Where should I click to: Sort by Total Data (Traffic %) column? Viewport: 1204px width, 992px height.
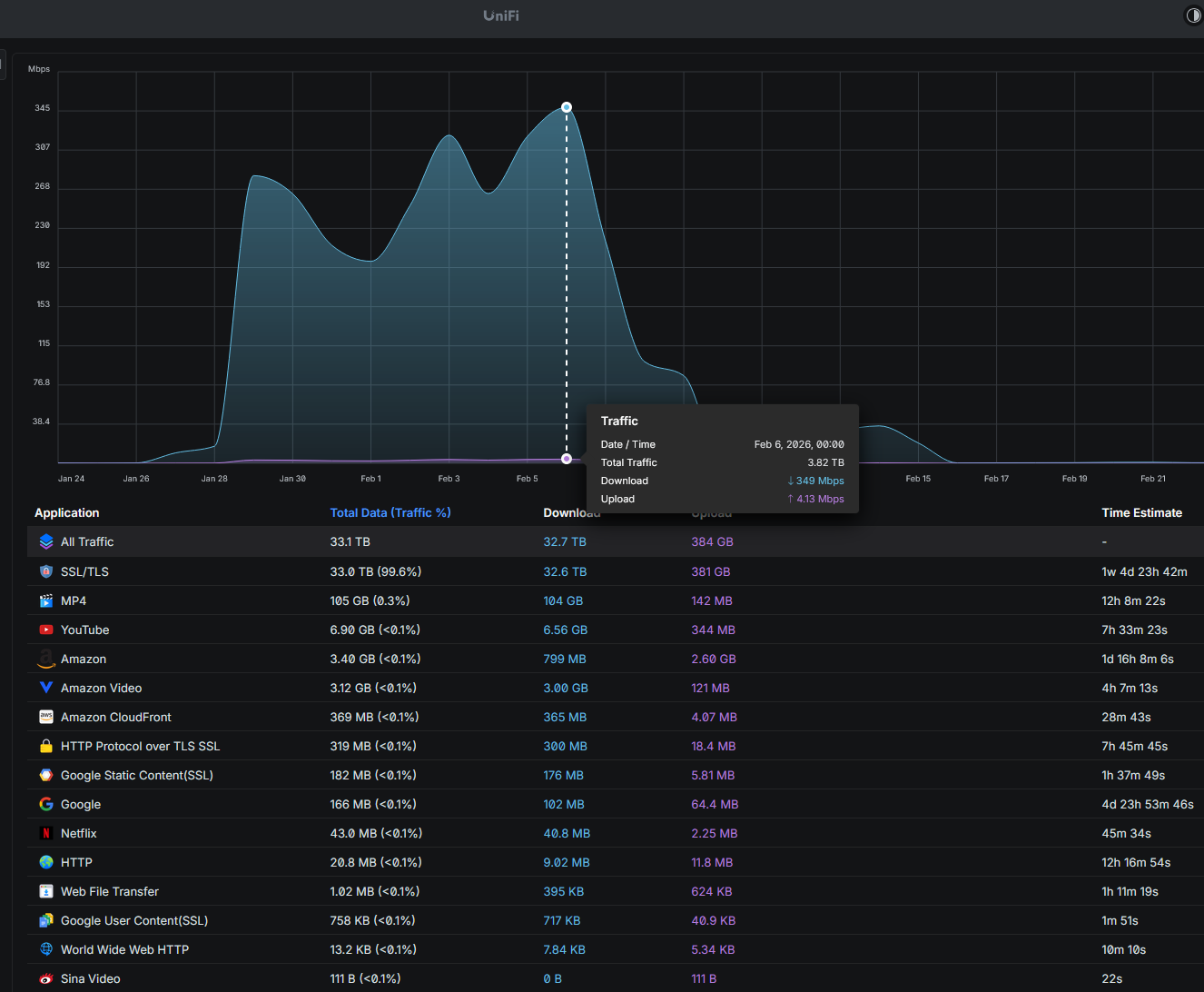click(x=390, y=513)
